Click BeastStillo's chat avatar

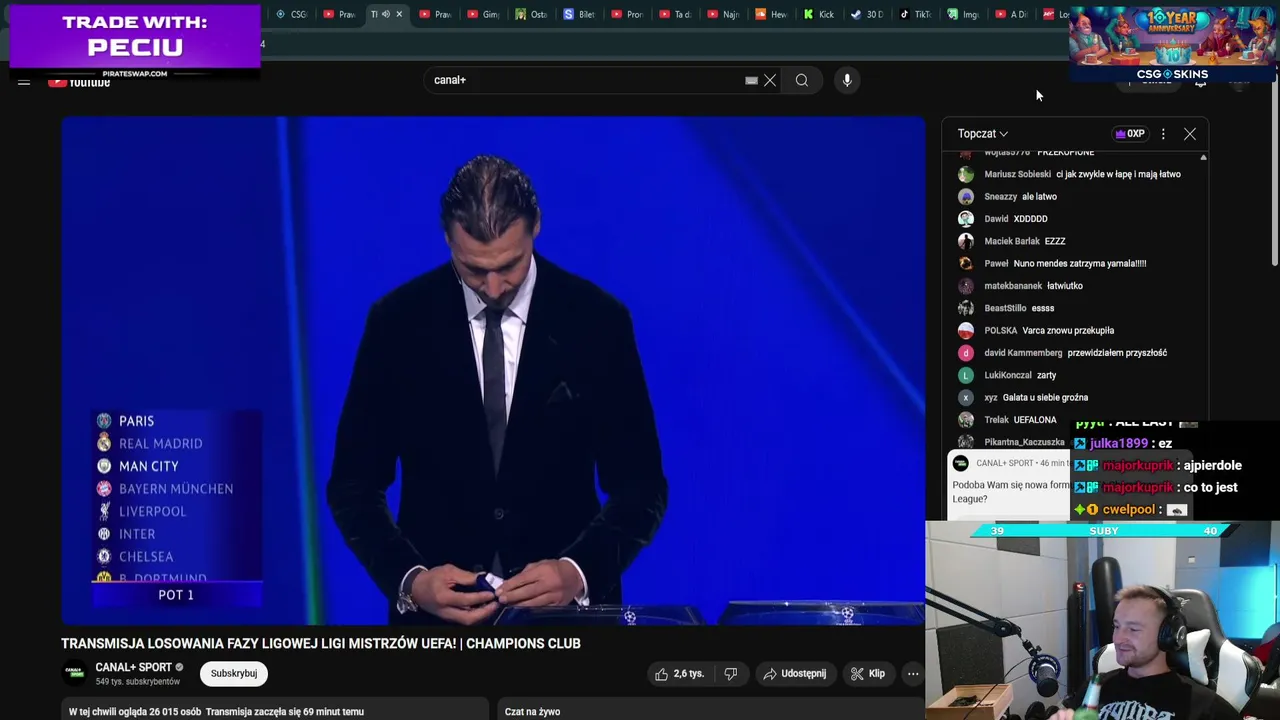point(965,308)
